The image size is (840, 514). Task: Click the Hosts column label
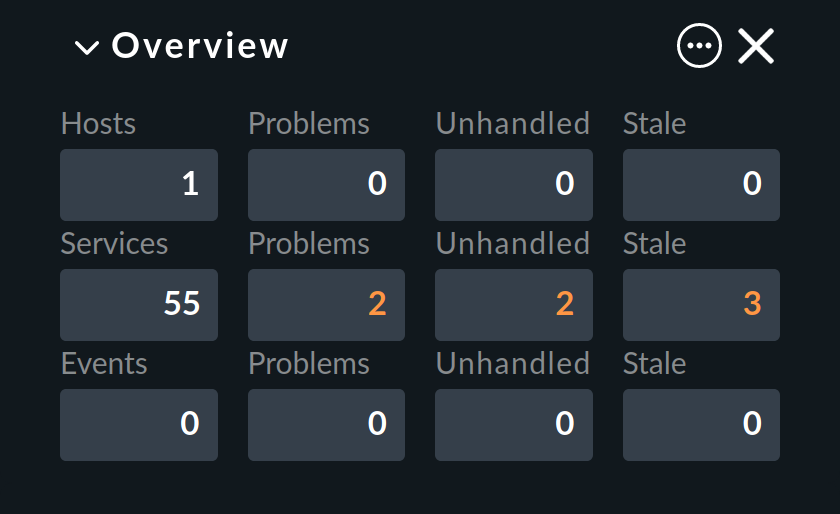[99, 124]
